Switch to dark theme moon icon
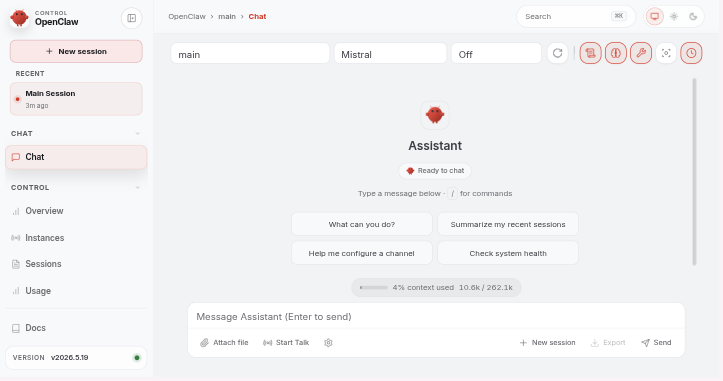This screenshot has width=723, height=381. (x=693, y=17)
